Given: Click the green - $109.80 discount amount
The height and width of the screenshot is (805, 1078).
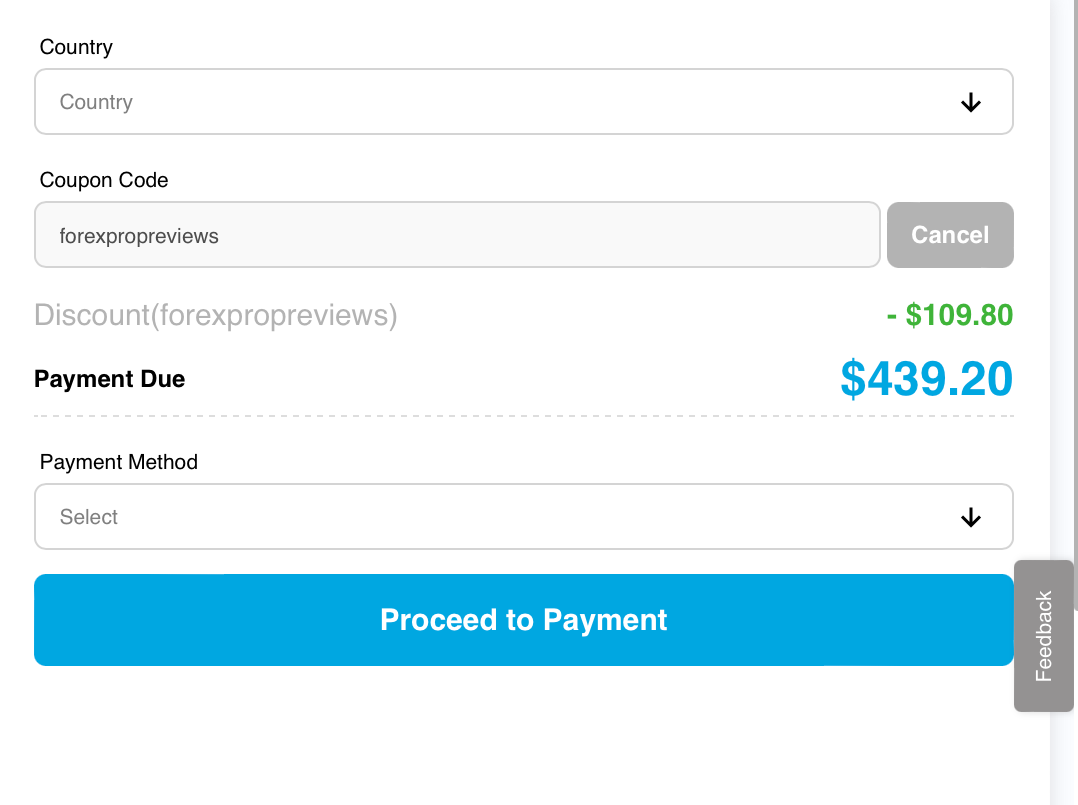Looking at the screenshot, I should (949, 316).
